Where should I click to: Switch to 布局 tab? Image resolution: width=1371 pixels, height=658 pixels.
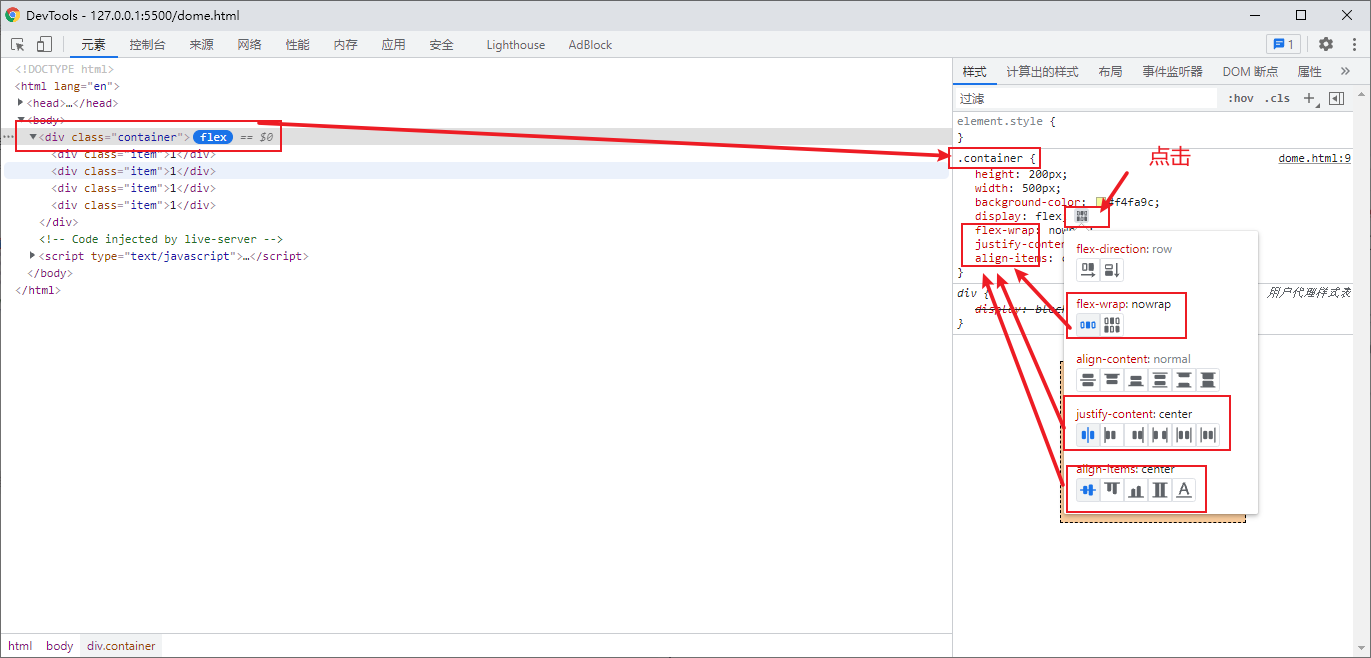pyautogui.click(x=1110, y=72)
